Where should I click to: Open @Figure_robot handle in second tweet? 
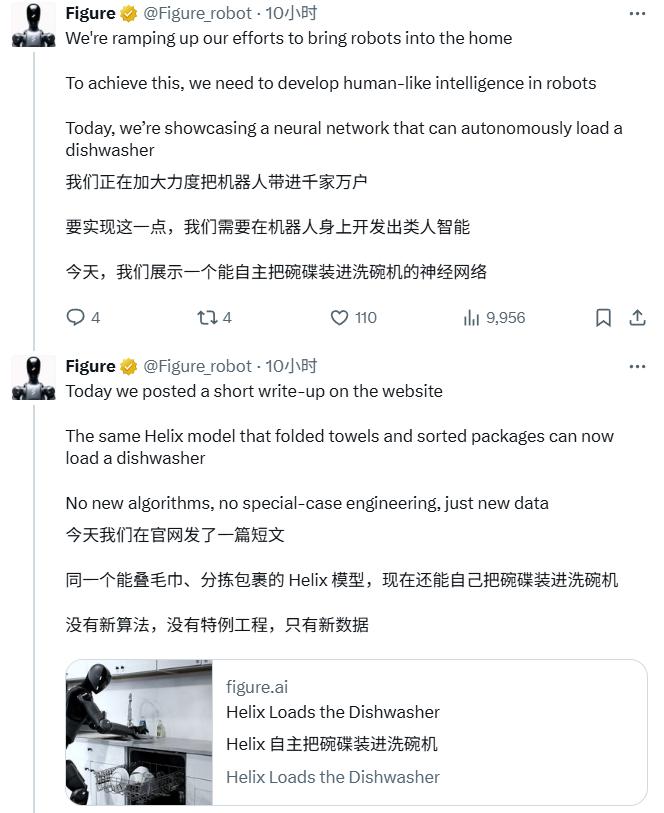point(197,366)
